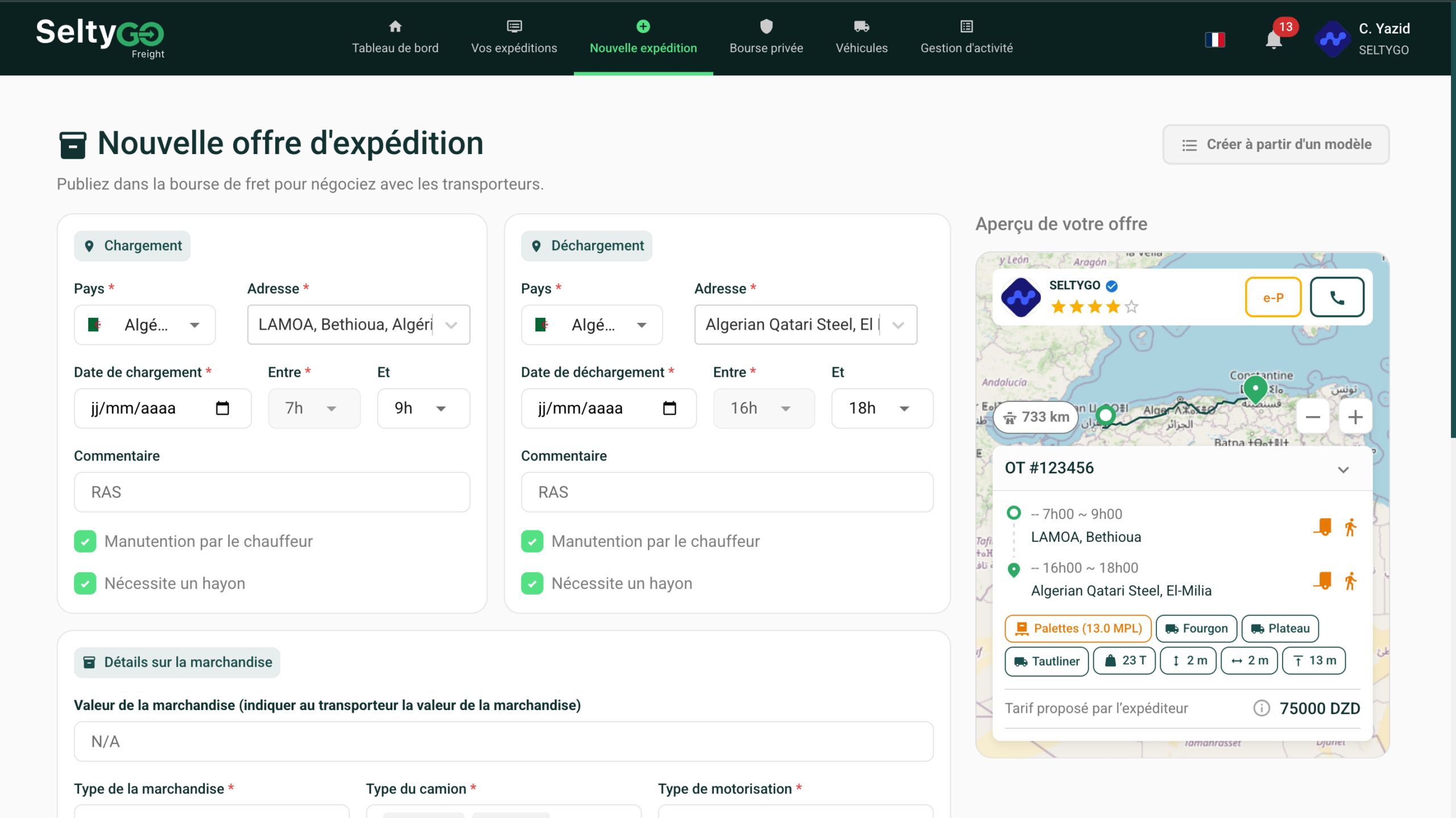1456x818 pixels.
Task: Click the phone call icon button
Action: [1337, 297]
